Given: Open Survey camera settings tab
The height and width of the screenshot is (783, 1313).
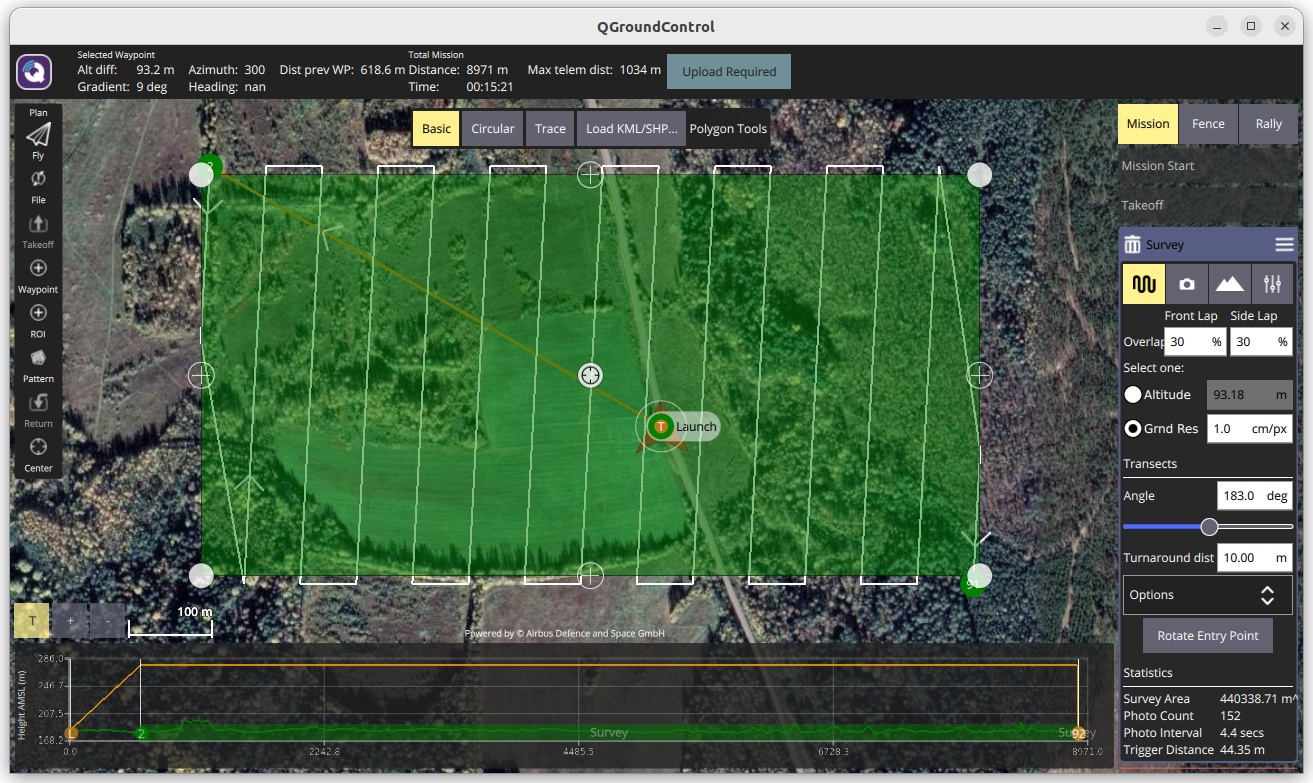Looking at the screenshot, I should 1186,284.
